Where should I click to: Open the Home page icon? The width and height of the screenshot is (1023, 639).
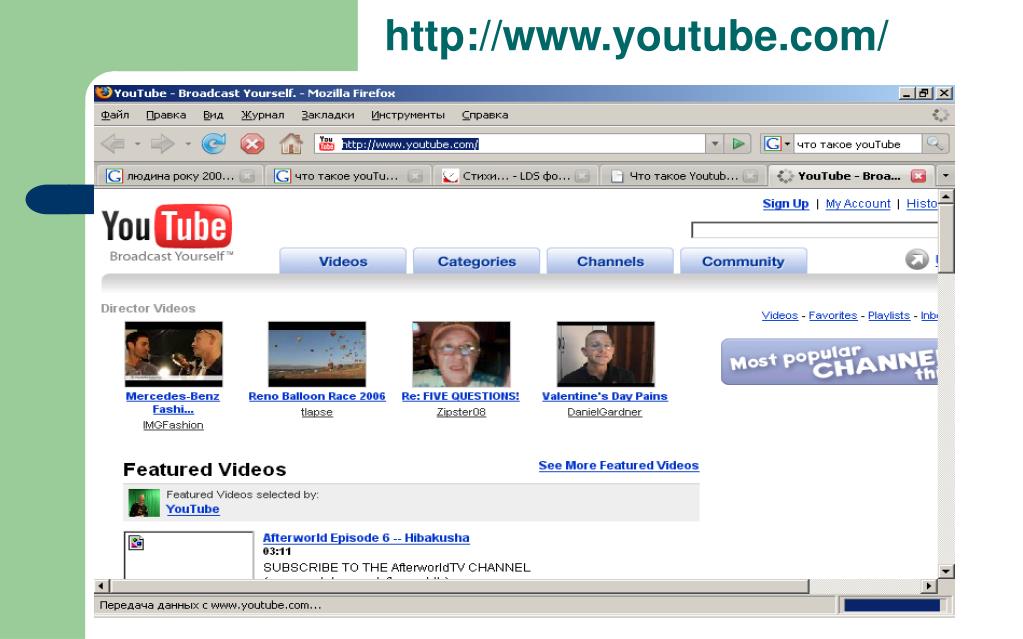pos(291,143)
